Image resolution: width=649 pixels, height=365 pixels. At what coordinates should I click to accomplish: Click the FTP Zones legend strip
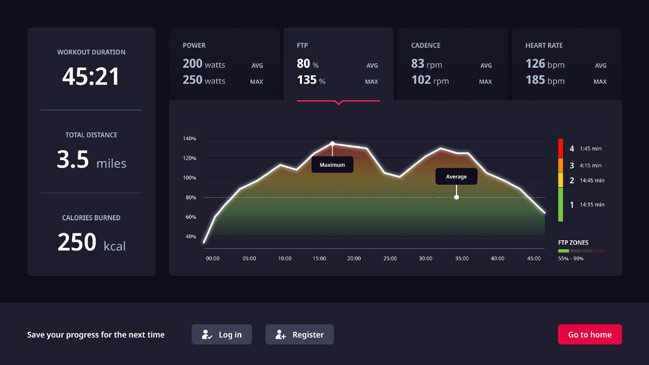(x=580, y=251)
